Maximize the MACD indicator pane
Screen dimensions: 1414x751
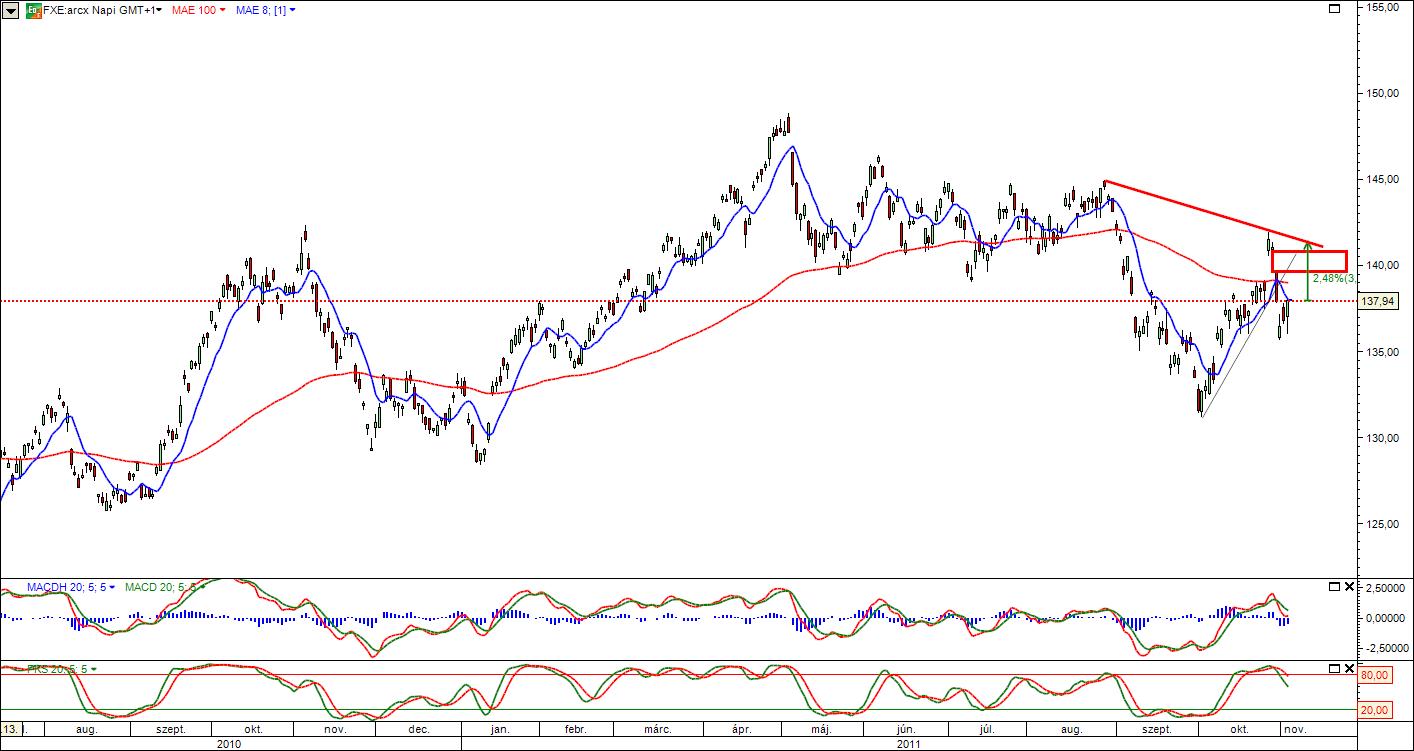[x=1333, y=586]
